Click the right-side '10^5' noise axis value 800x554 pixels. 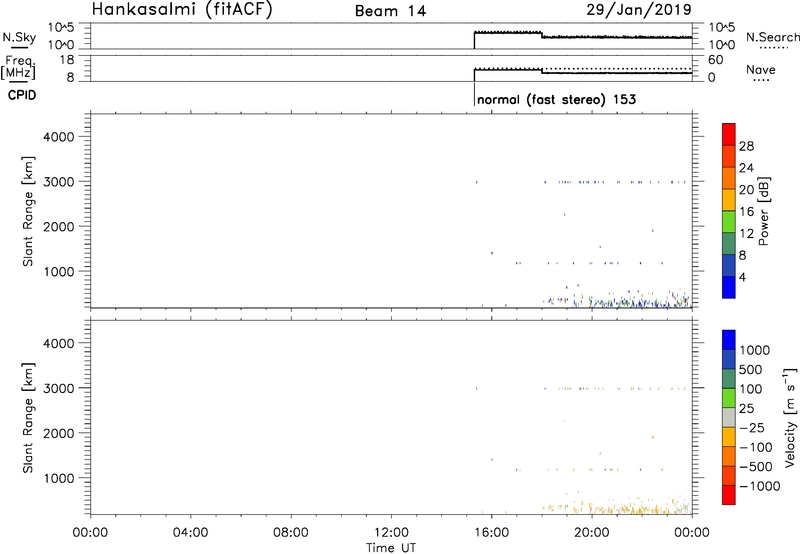click(721, 27)
